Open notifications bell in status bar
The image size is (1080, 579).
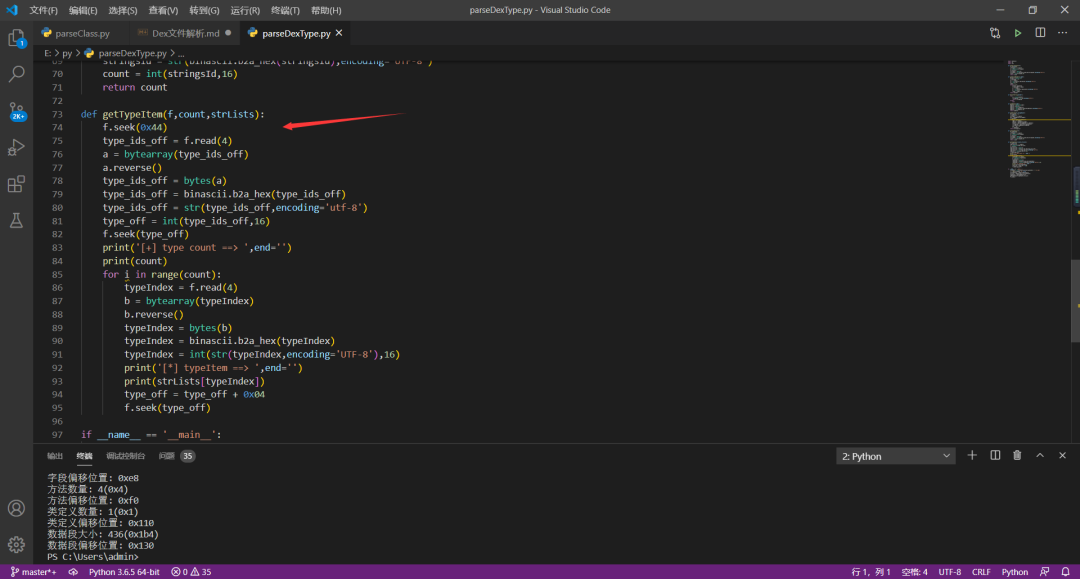pyautogui.click(x=1066, y=572)
